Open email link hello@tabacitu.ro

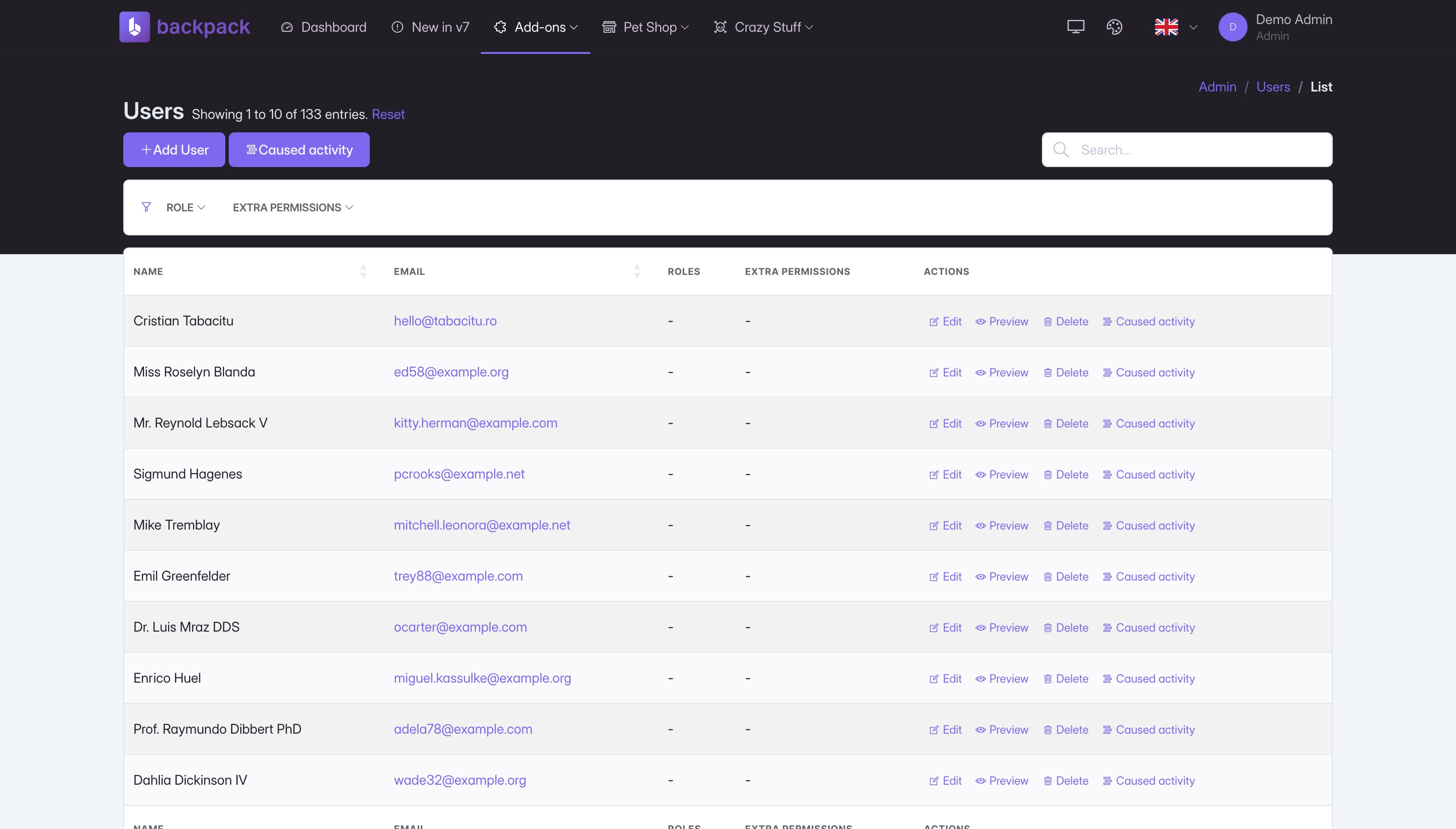point(445,321)
